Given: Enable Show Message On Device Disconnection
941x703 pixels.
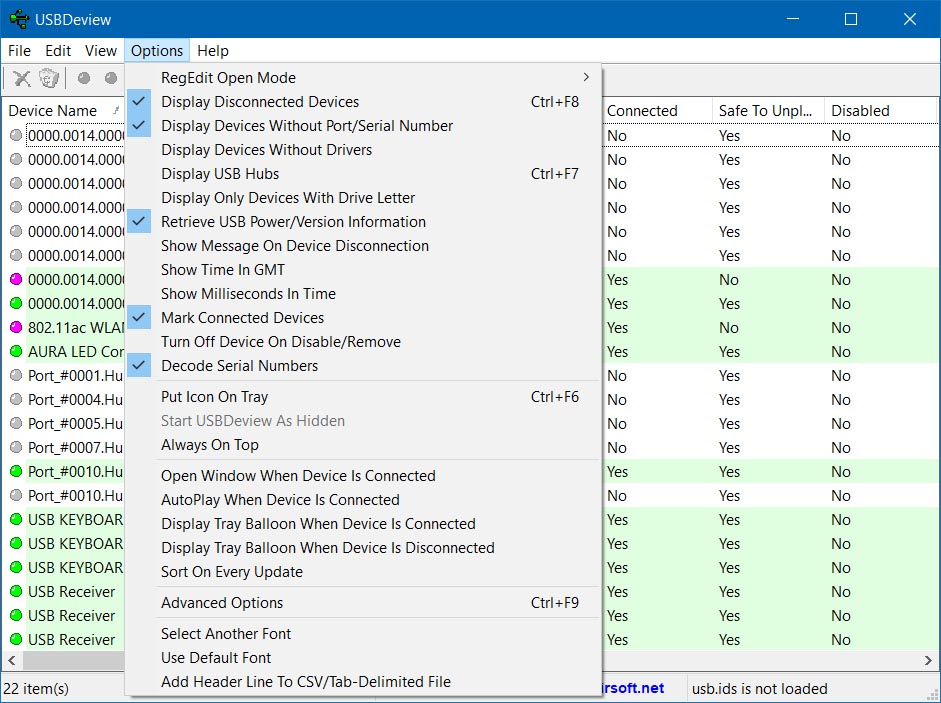Looking at the screenshot, I should tap(363, 246).
